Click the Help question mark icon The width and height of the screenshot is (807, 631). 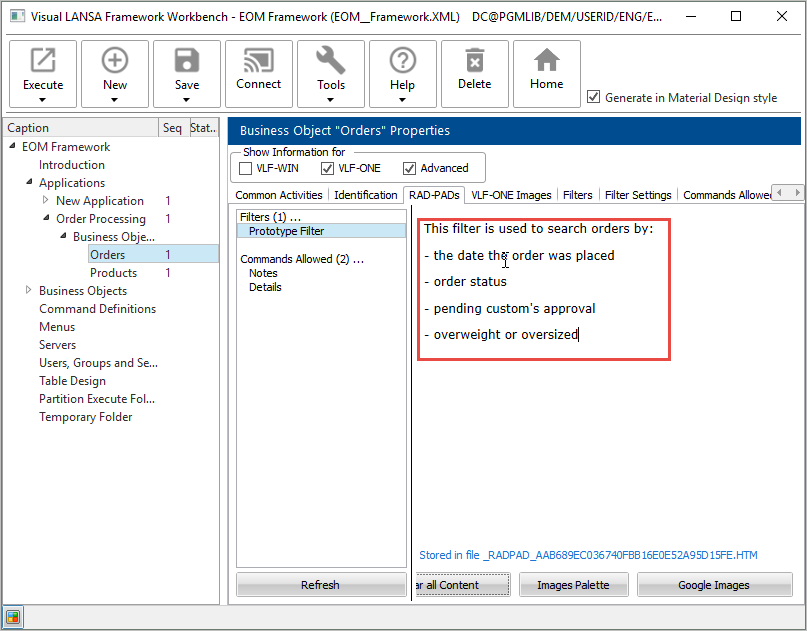[x=403, y=62]
